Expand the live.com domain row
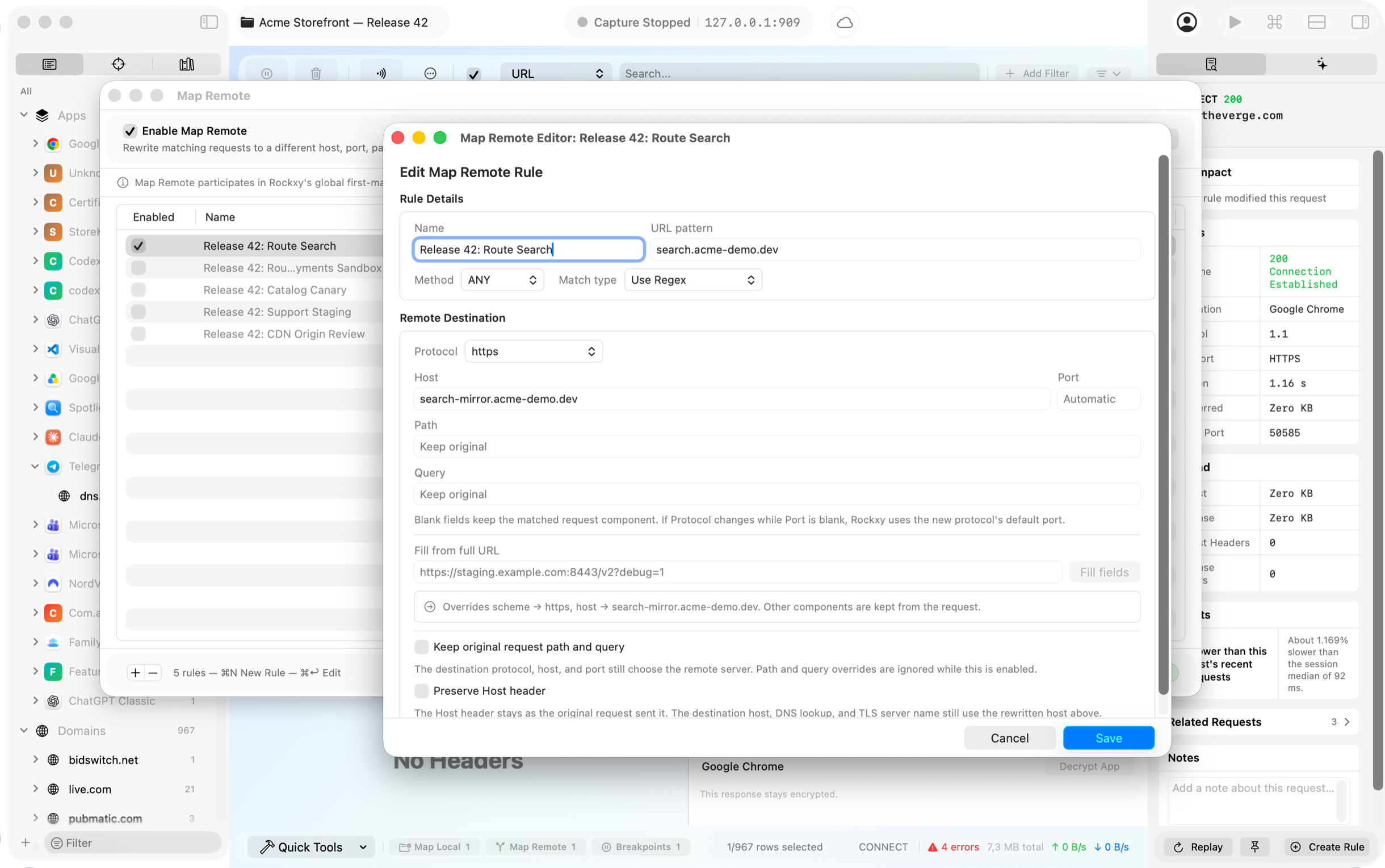 tap(36, 789)
